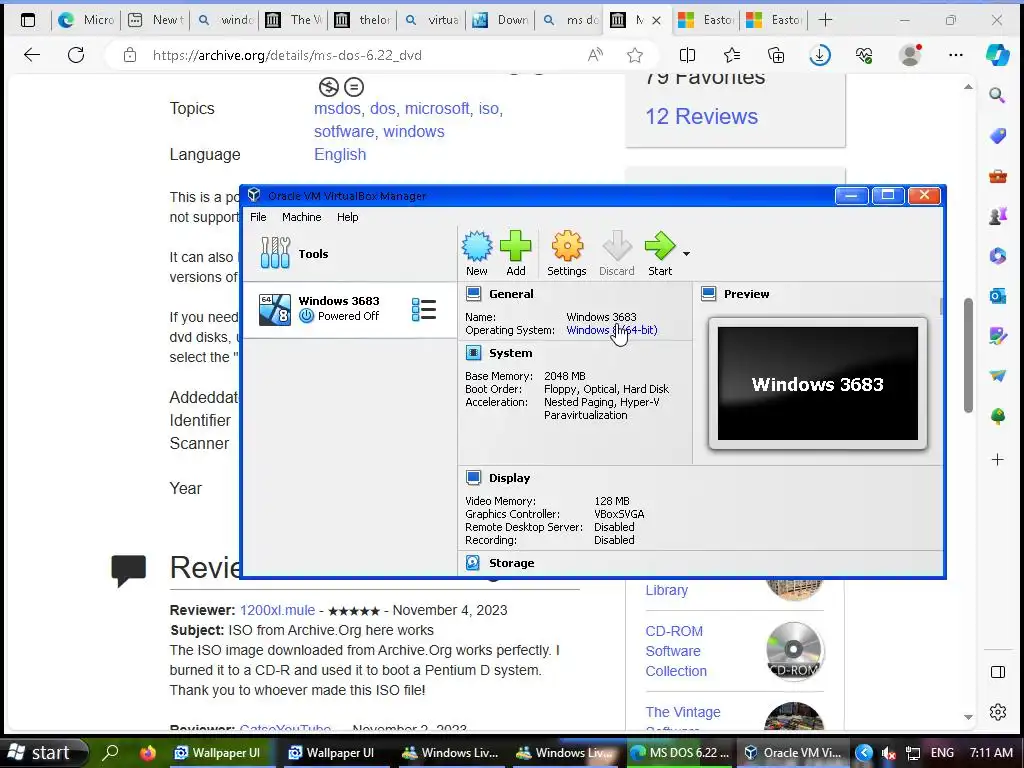The width and height of the screenshot is (1024, 768).
Task: Click the msdos topic link
Action: (338, 108)
